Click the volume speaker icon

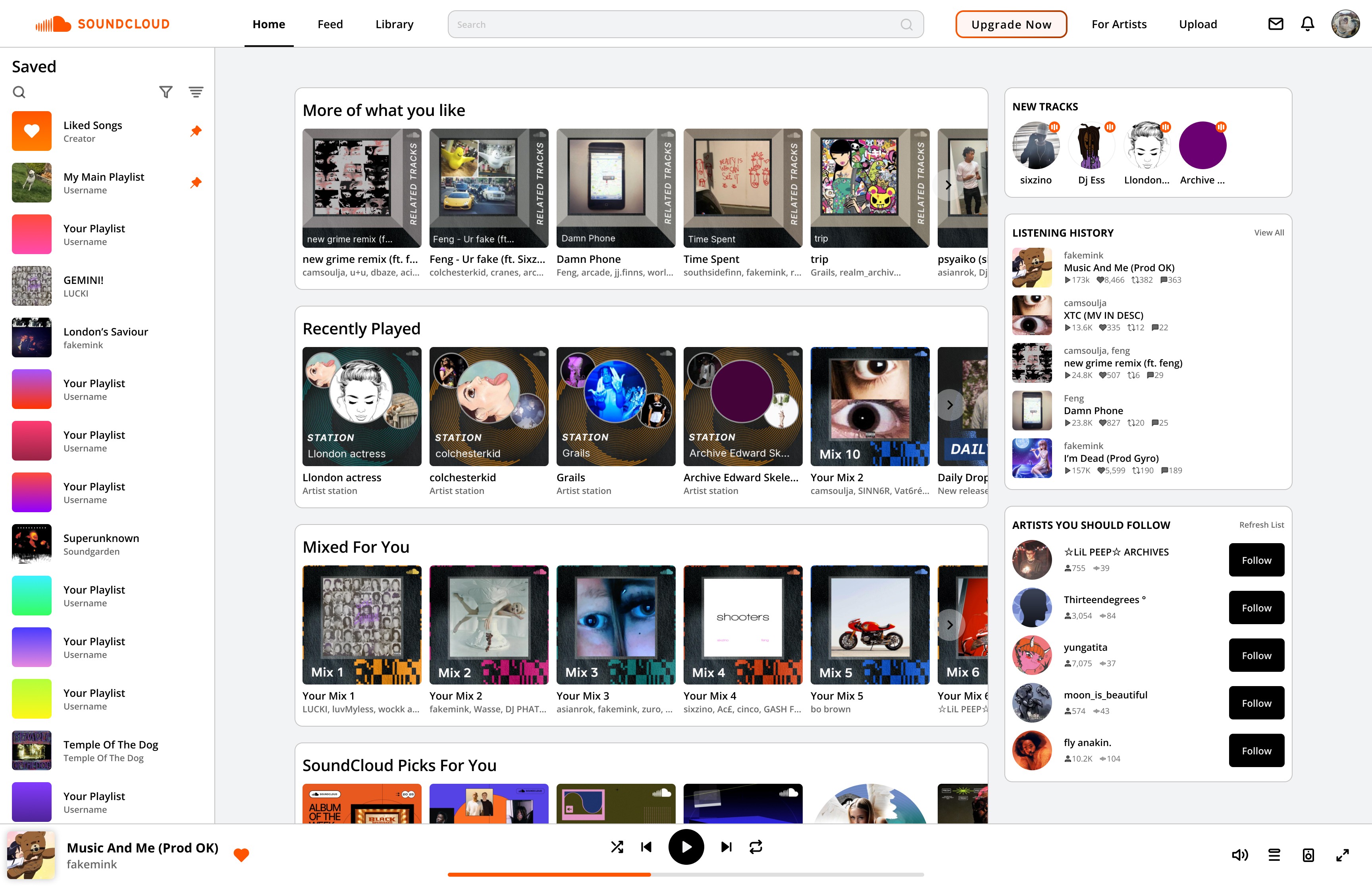[x=1239, y=855]
